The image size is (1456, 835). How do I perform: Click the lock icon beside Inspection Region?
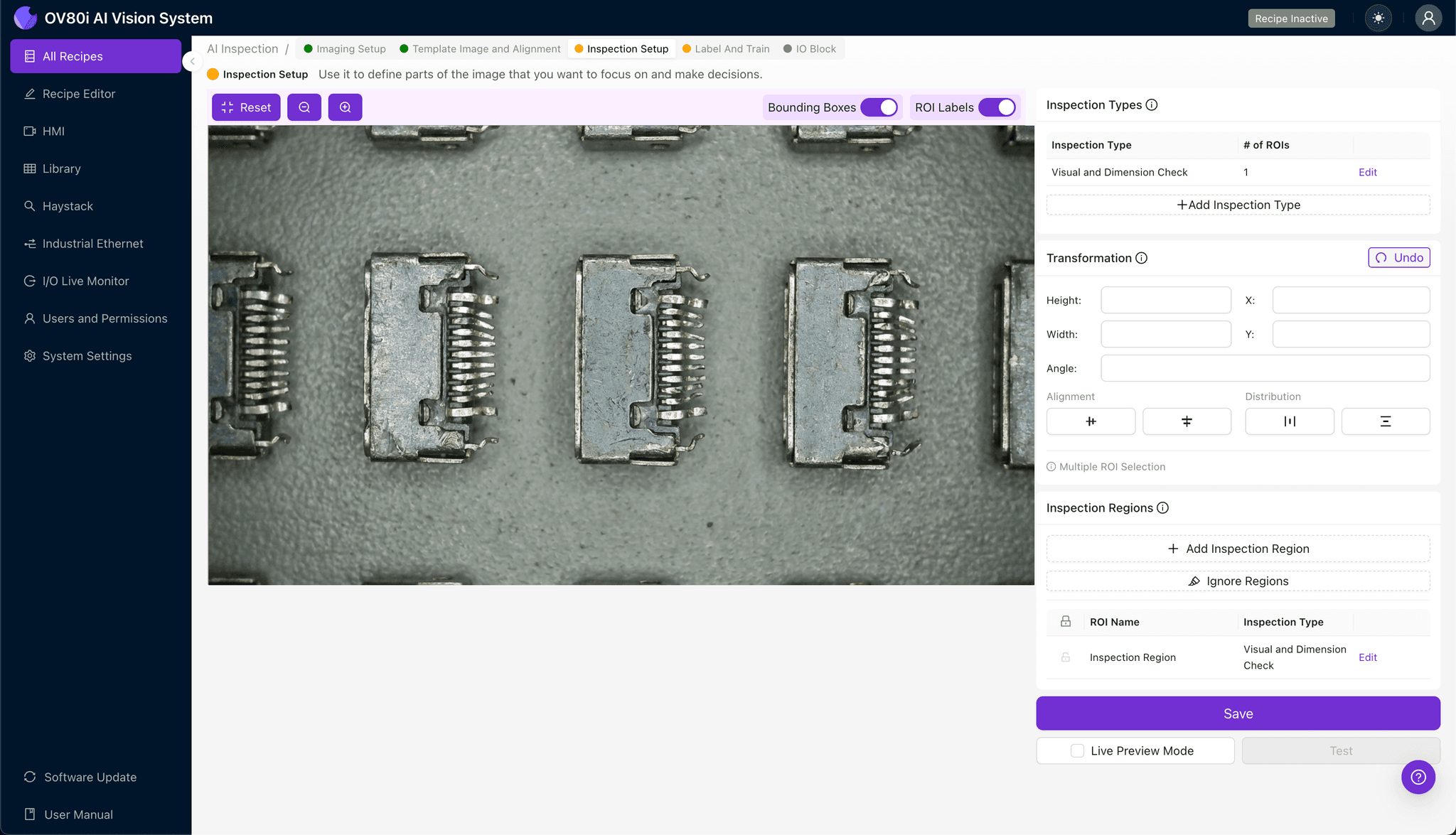pyautogui.click(x=1066, y=657)
